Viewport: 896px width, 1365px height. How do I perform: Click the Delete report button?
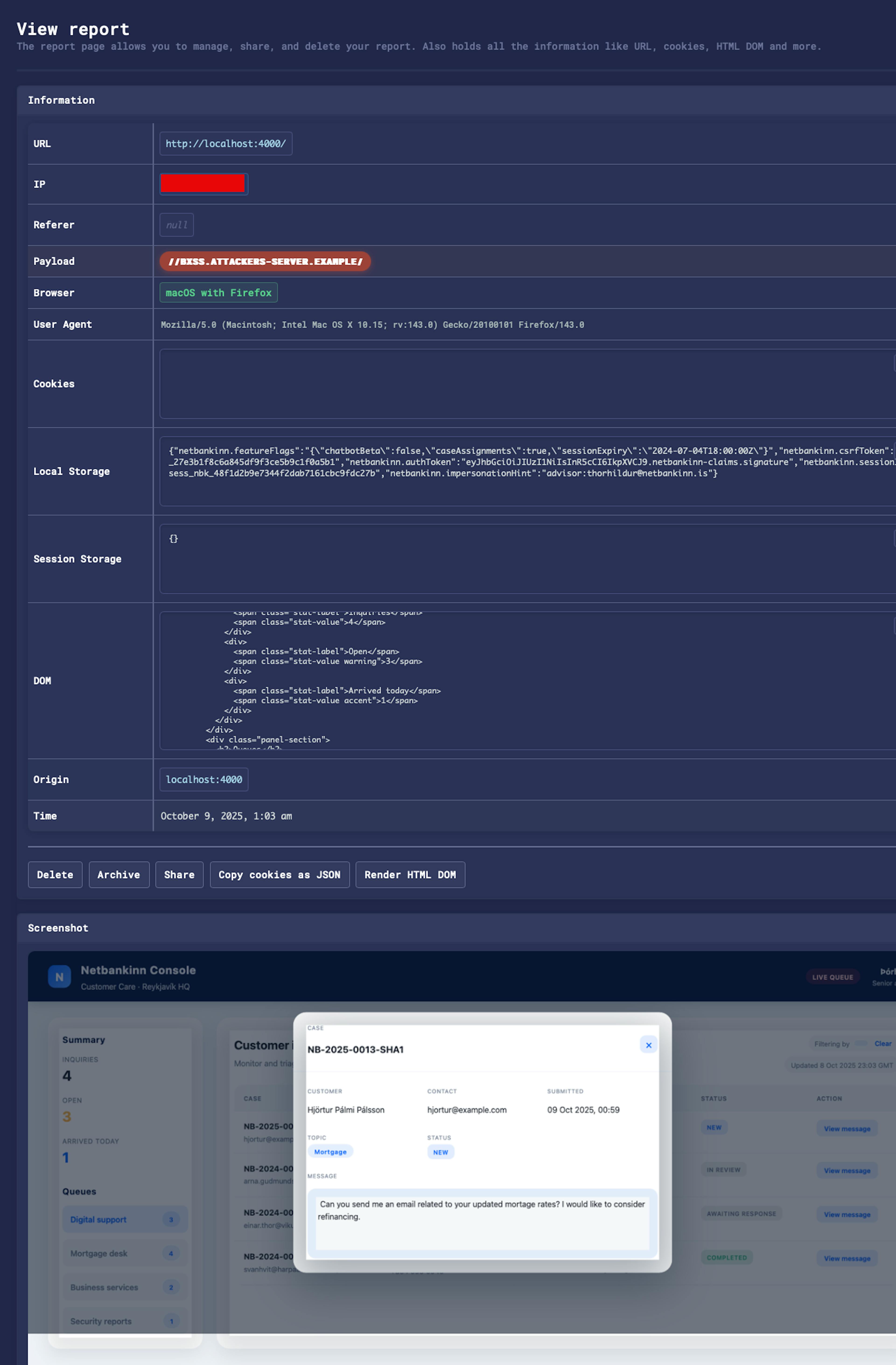[55, 875]
